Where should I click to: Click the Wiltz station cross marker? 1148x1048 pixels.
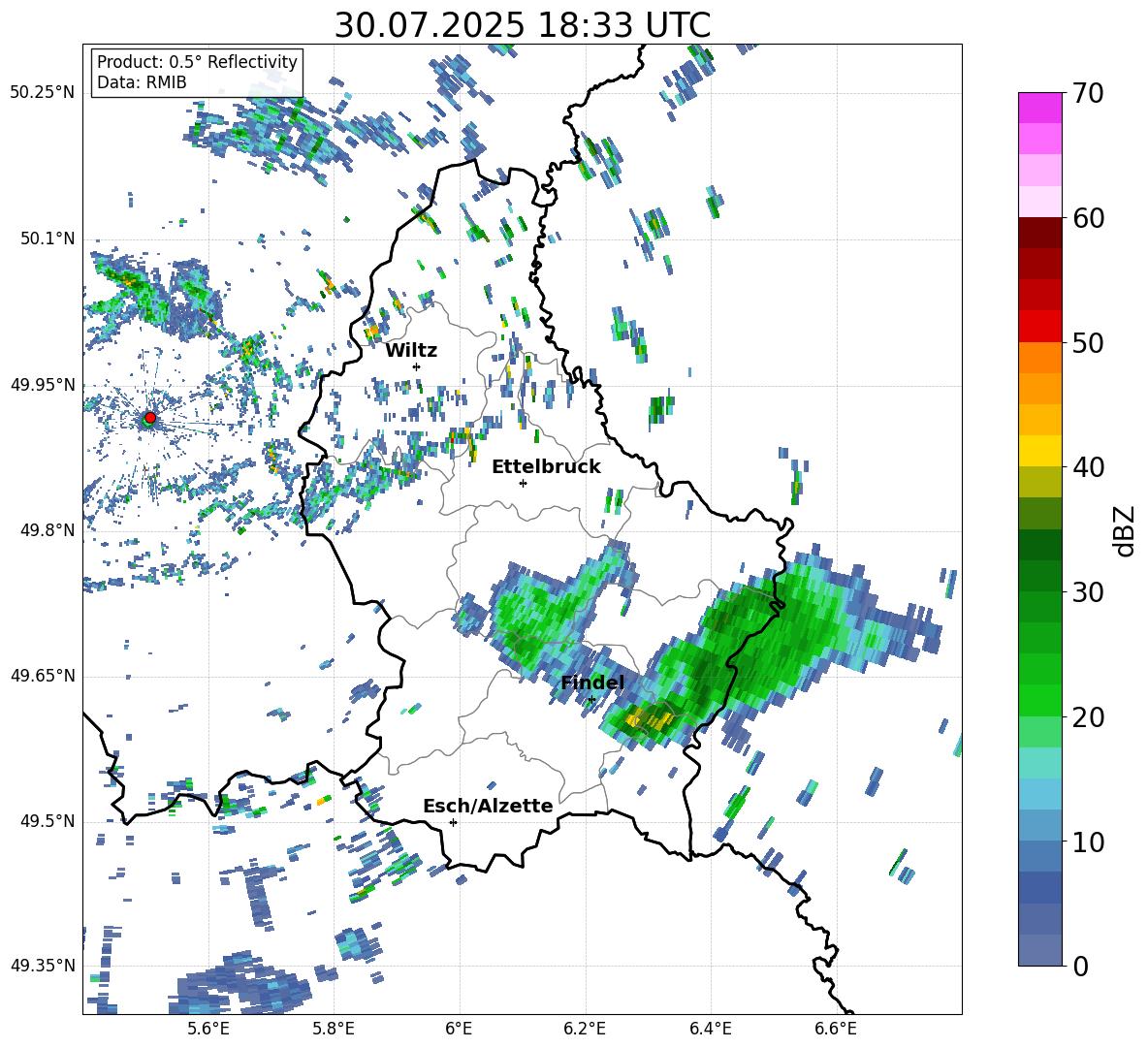click(x=416, y=366)
